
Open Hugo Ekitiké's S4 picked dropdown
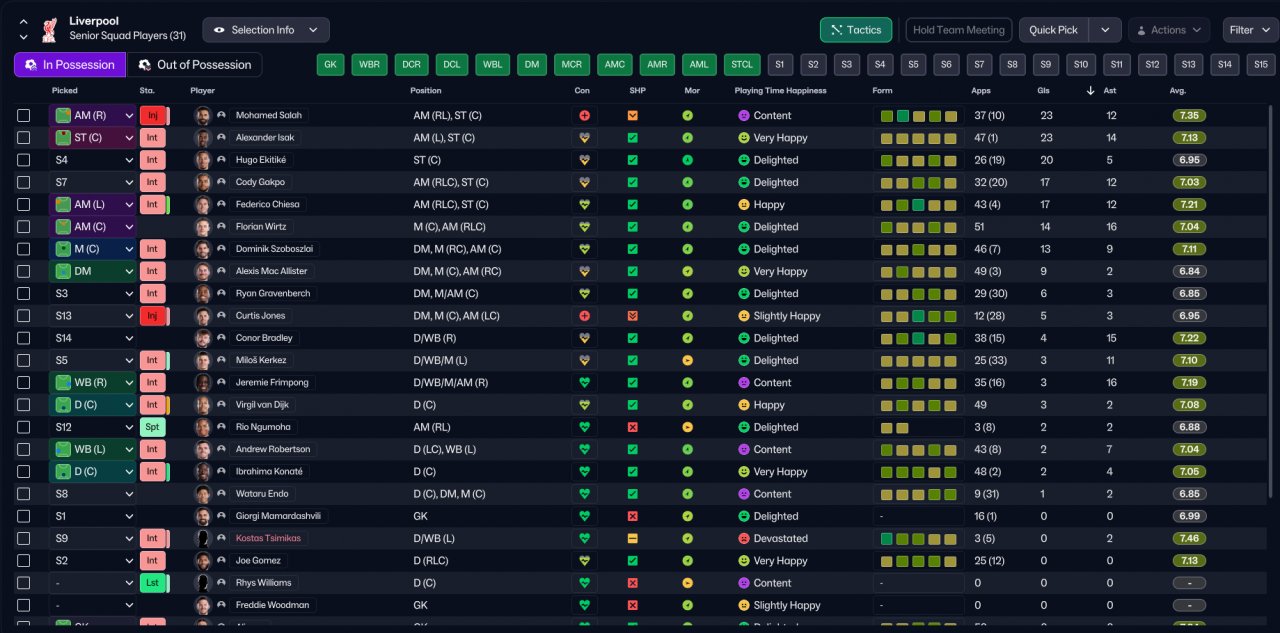point(93,160)
